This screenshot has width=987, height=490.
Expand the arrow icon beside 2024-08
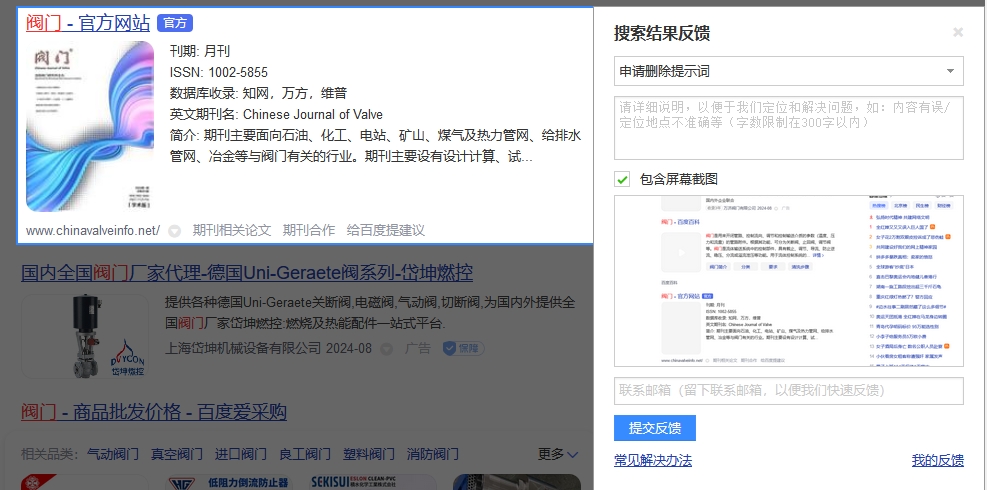(x=386, y=349)
